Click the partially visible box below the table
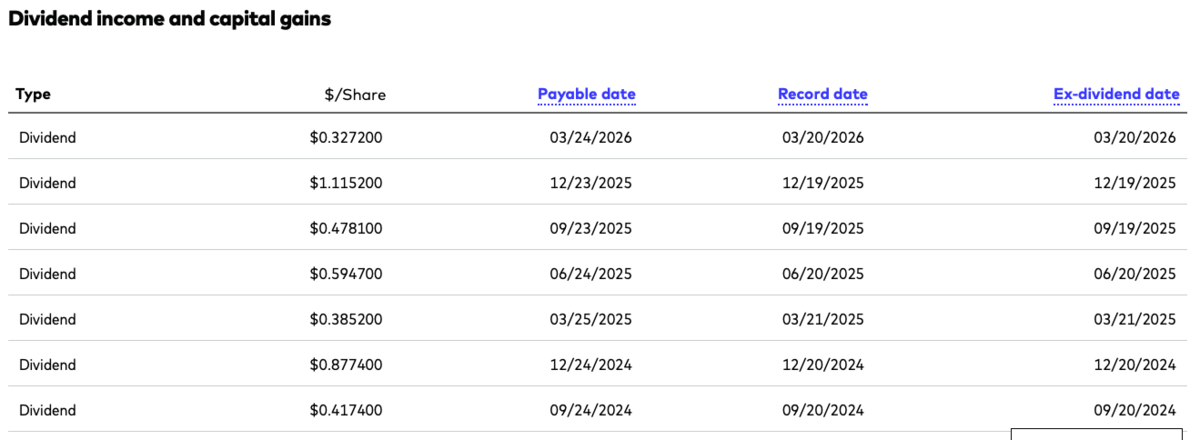Screen dimensions: 1200x440 [x=1104, y=434]
